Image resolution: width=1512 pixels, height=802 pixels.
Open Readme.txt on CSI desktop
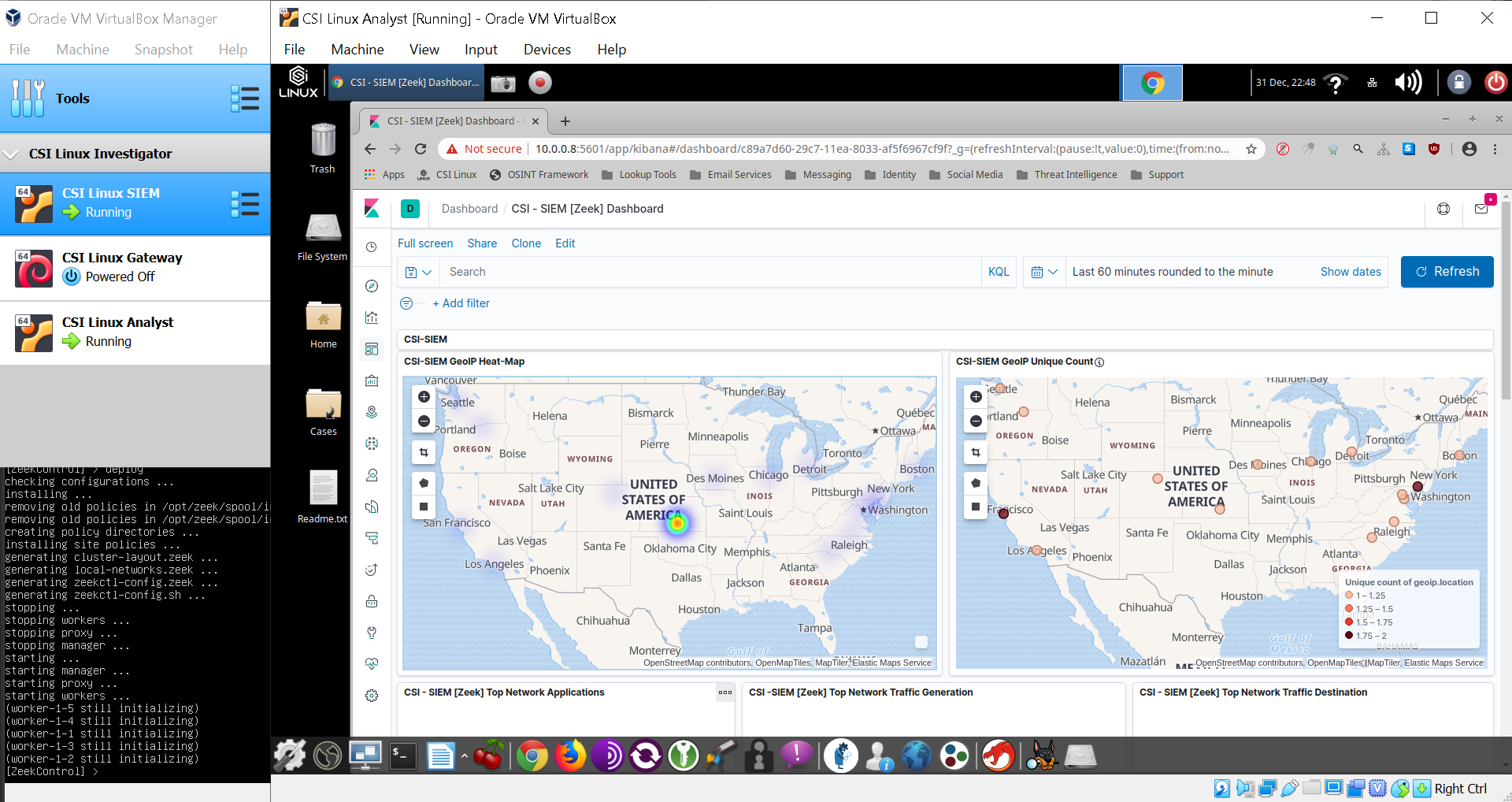[323, 497]
